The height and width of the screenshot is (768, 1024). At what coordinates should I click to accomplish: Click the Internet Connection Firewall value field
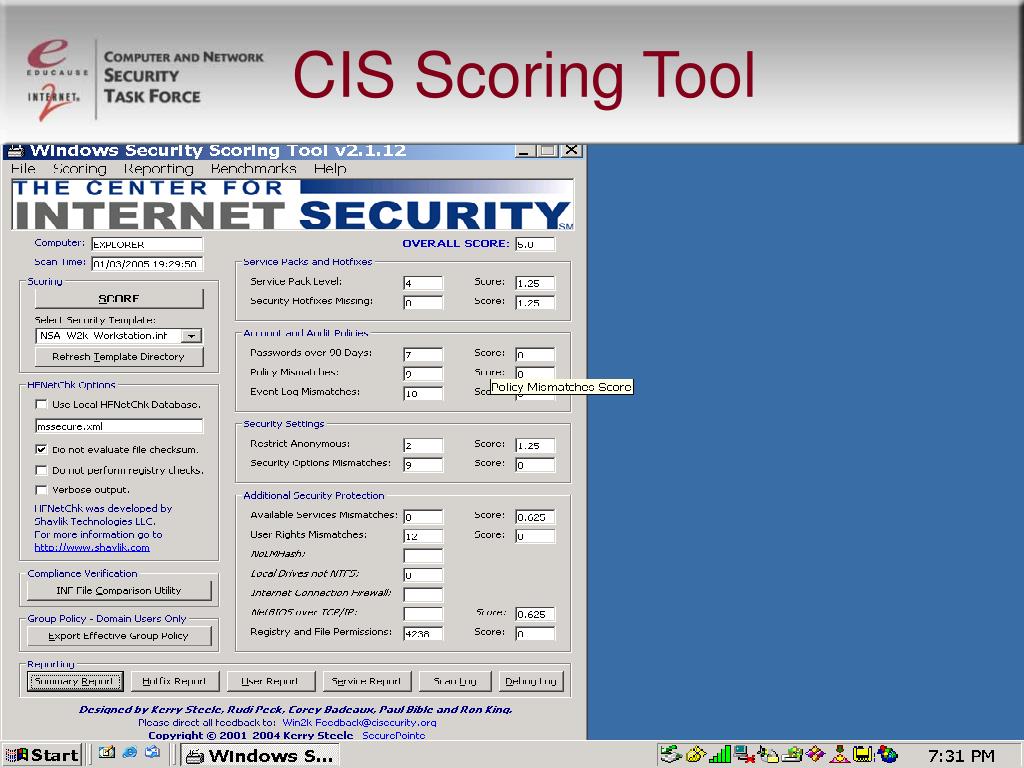click(423, 594)
